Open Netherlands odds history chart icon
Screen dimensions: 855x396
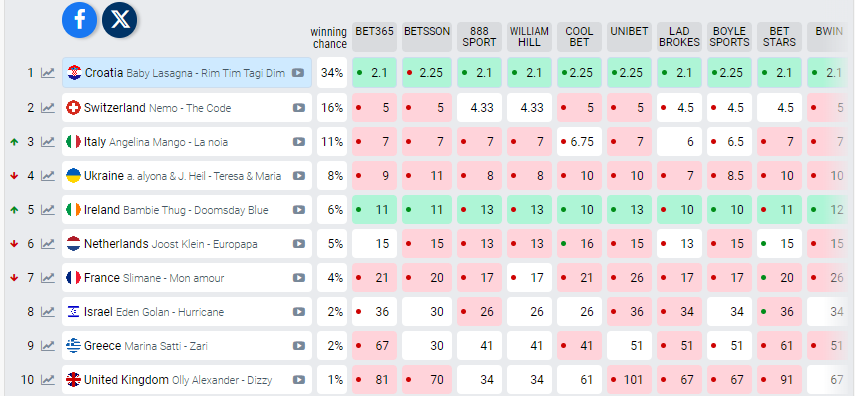(x=48, y=244)
